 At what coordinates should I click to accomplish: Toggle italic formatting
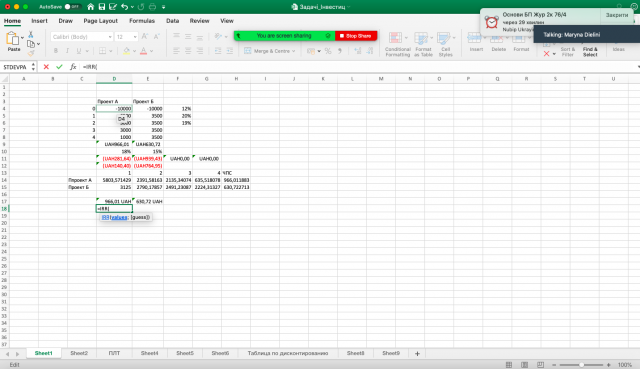[x=67, y=51]
